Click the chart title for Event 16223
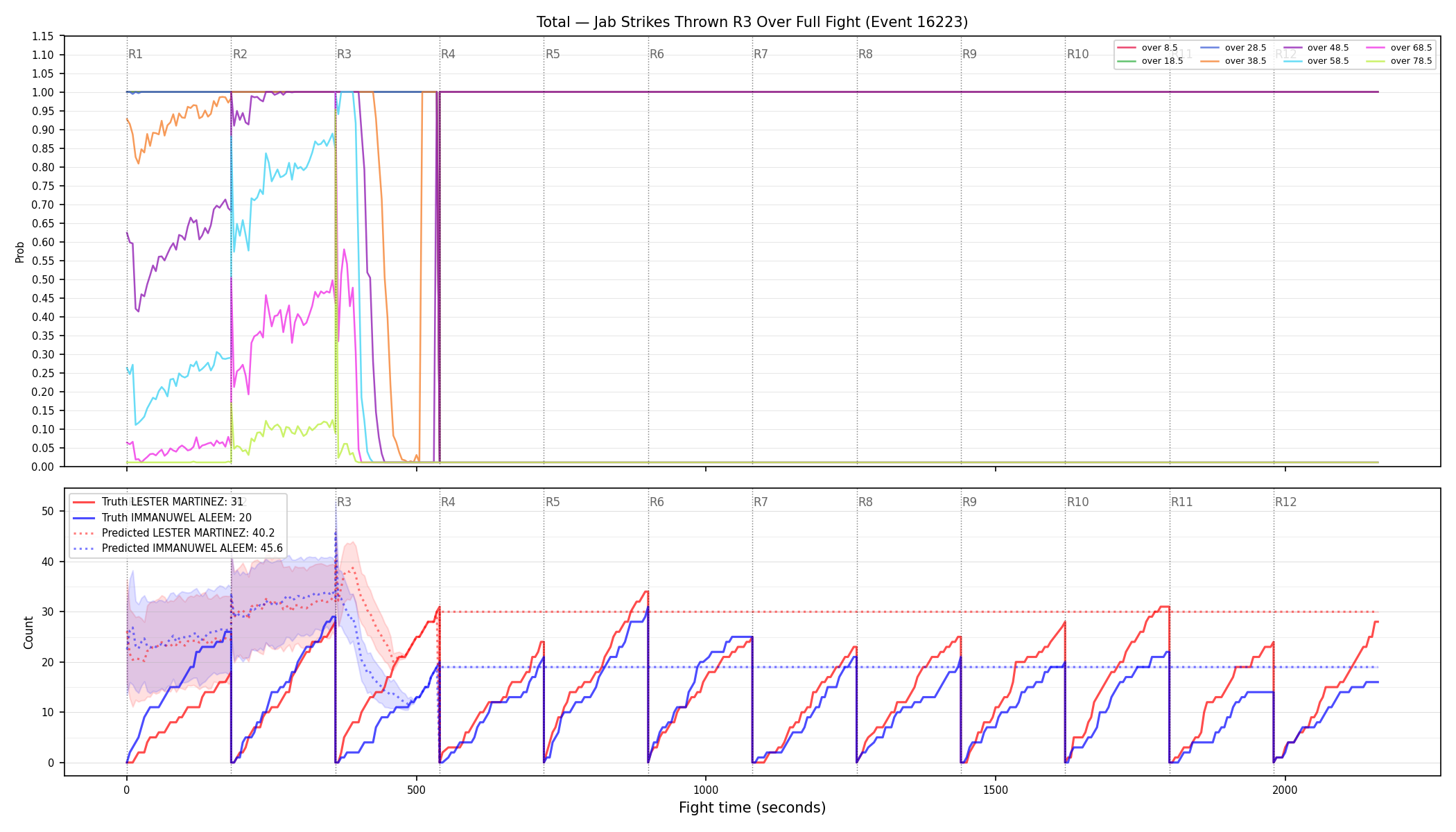1456x832 pixels. [752, 22]
